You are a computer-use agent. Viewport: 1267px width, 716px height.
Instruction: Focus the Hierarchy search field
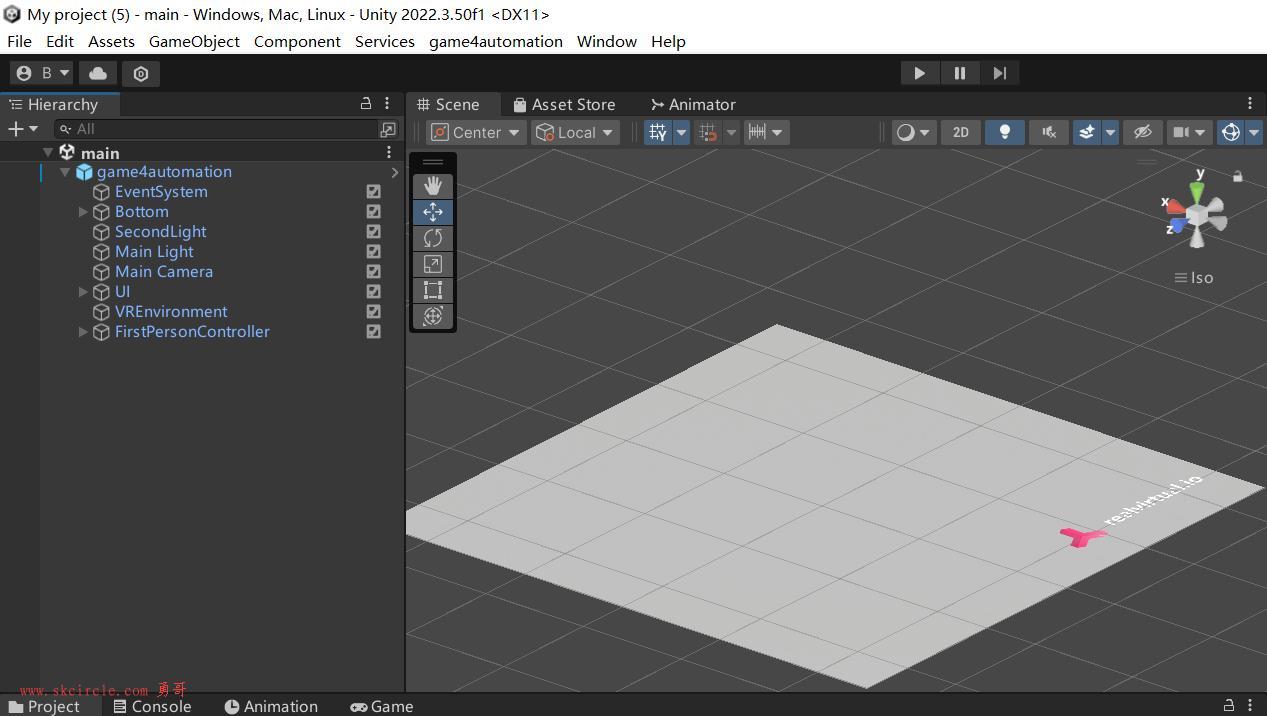(x=216, y=129)
